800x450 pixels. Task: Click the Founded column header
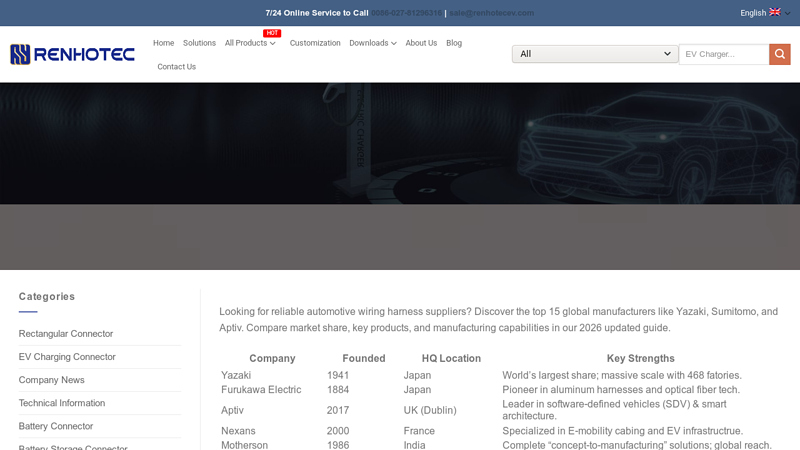coord(364,358)
